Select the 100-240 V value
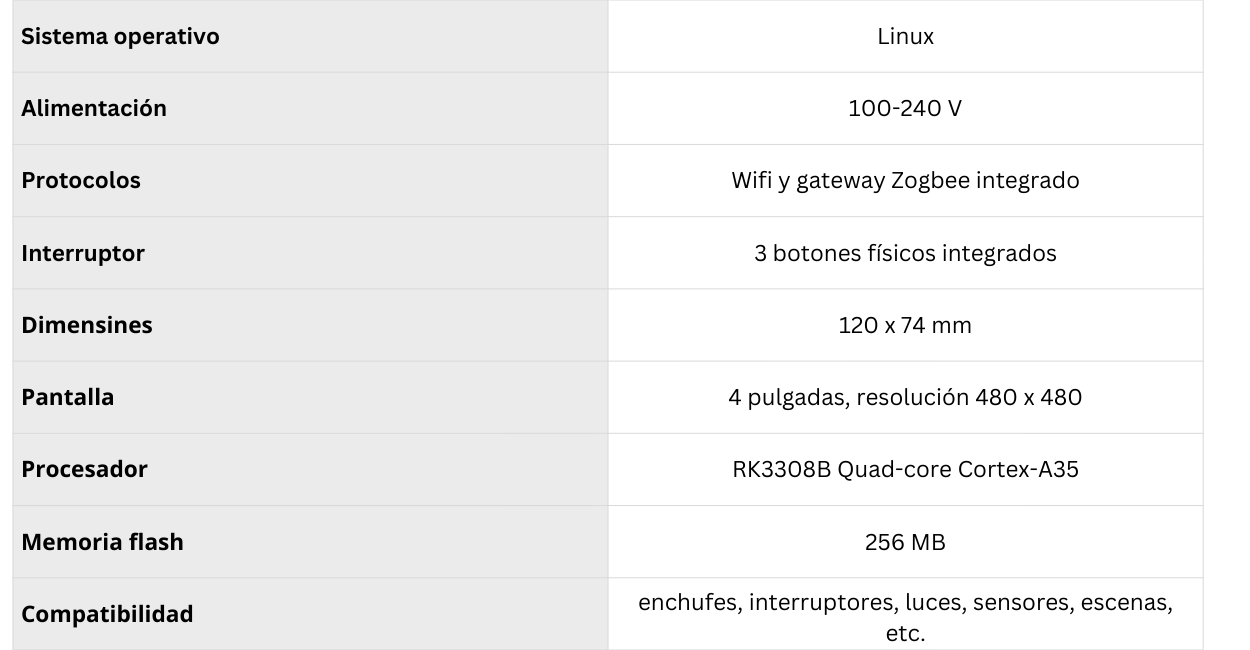 pyautogui.click(x=904, y=109)
